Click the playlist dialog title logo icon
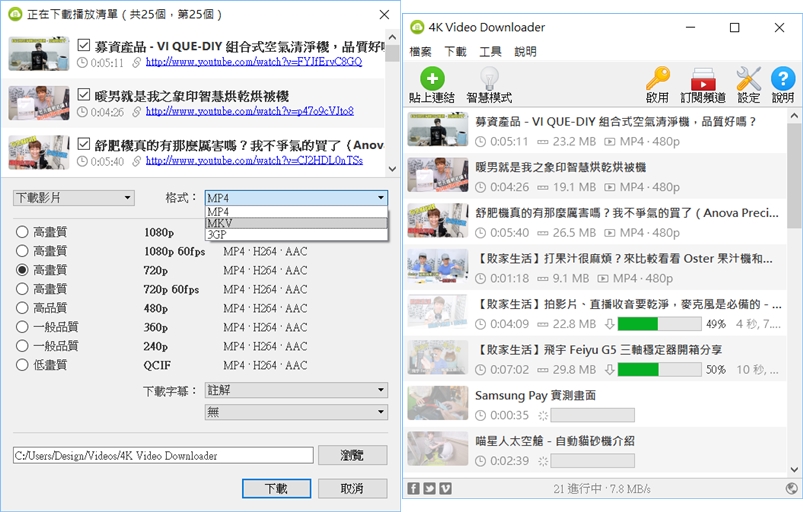Viewport: 803px width, 512px height. 15,14
